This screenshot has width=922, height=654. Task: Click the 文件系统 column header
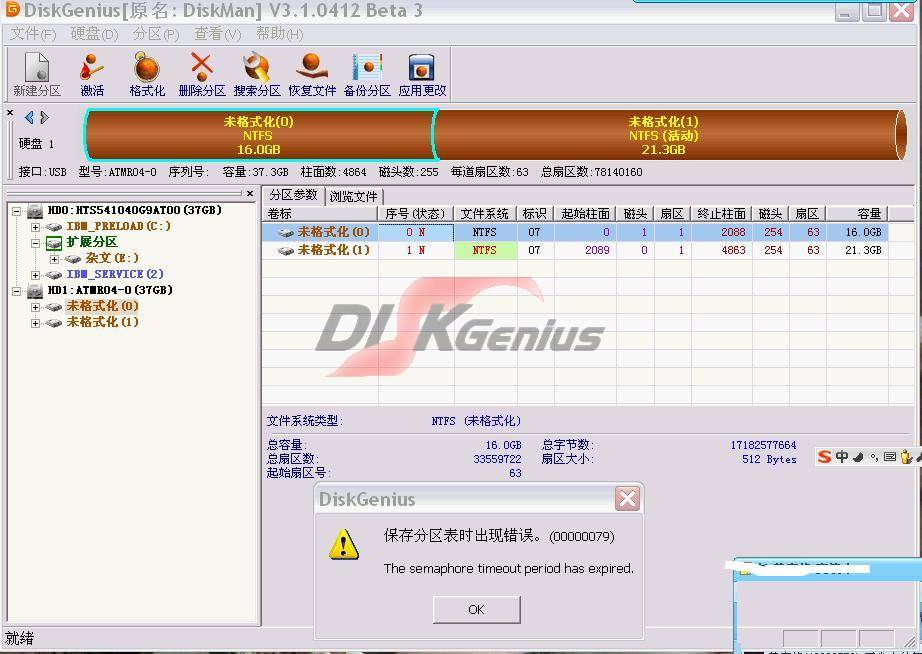tap(485, 213)
